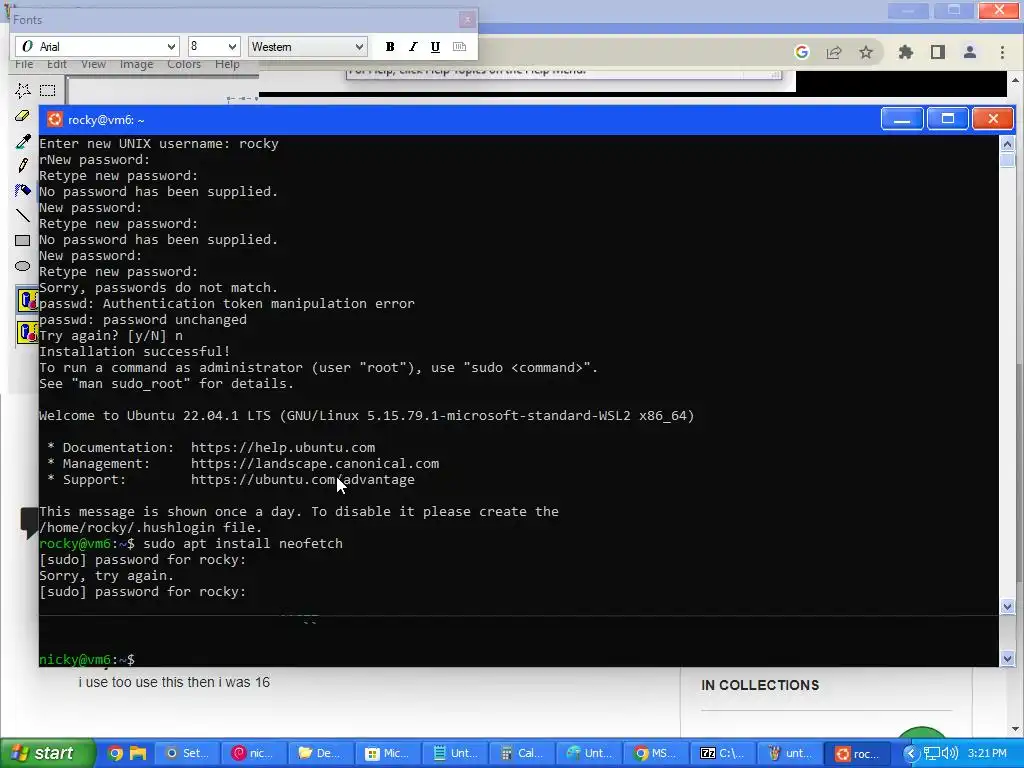The image size is (1024, 768).
Task: Switch to the 'MS...' Chrome taskbar button
Action: coord(654,753)
